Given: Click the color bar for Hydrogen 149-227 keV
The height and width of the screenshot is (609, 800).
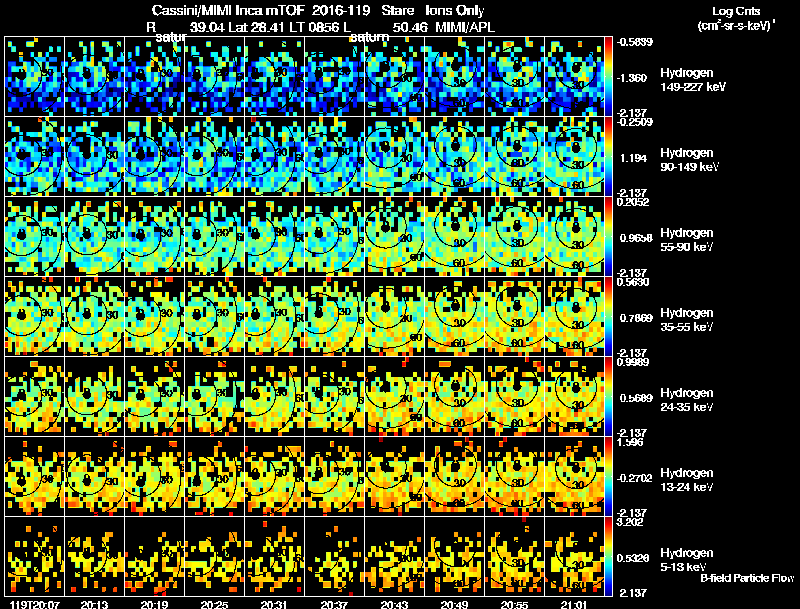Looking at the screenshot, I should tap(608, 77).
